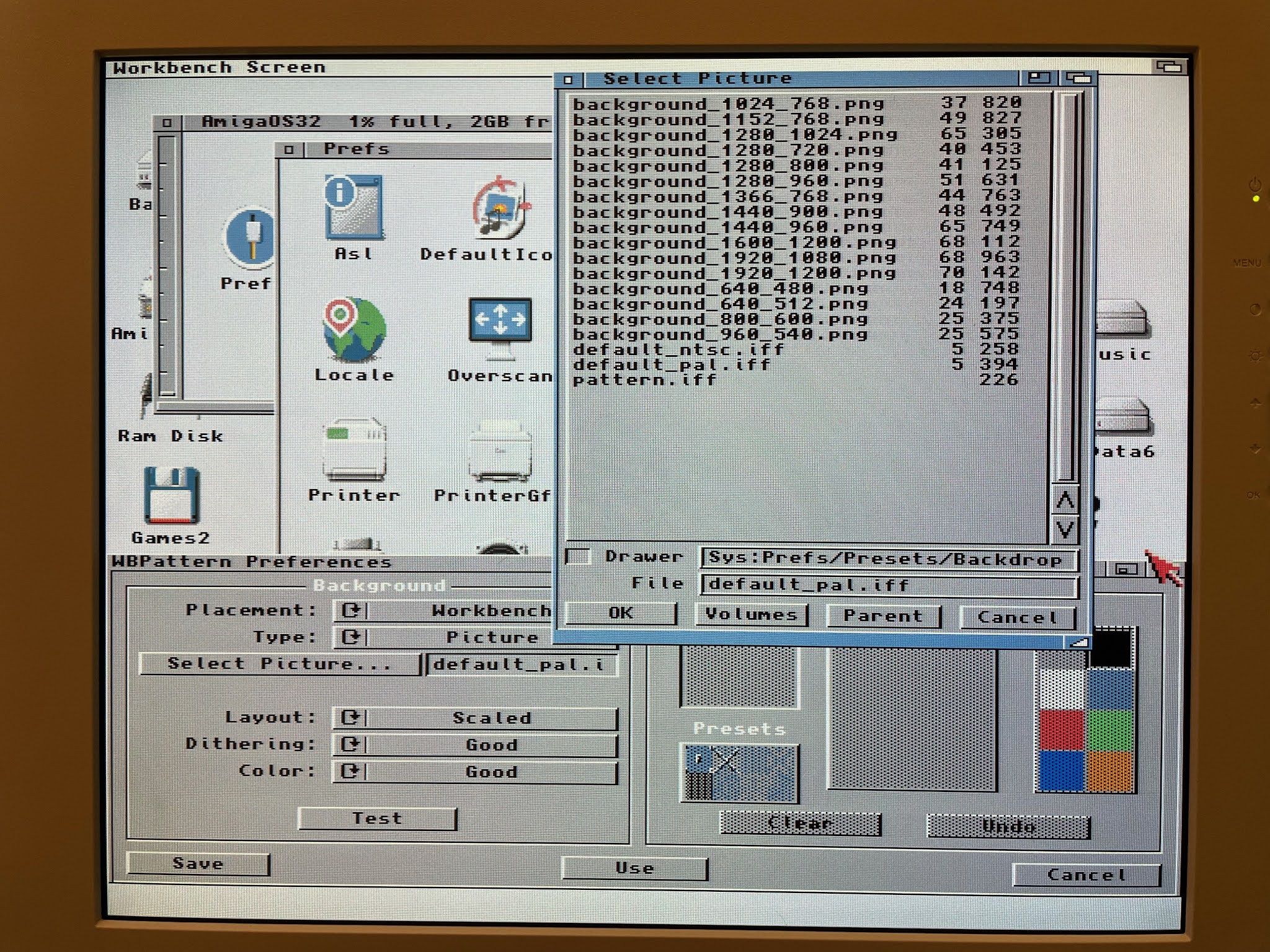The height and width of the screenshot is (952, 1270).
Task: Click the Select Picture window zoom gadget
Action: click(x=1039, y=78)
